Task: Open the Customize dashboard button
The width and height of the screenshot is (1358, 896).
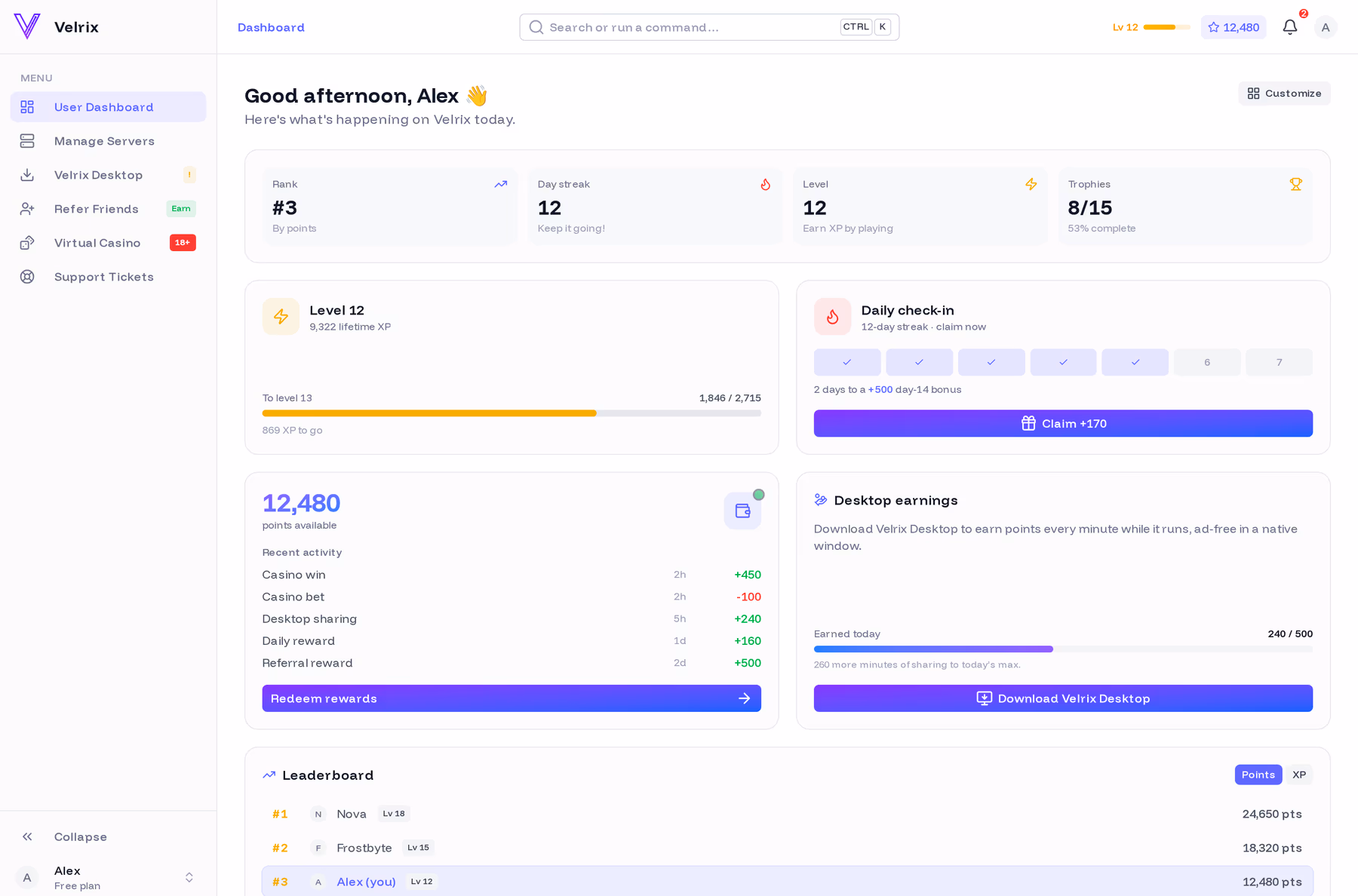Action: pos(1284,94)
